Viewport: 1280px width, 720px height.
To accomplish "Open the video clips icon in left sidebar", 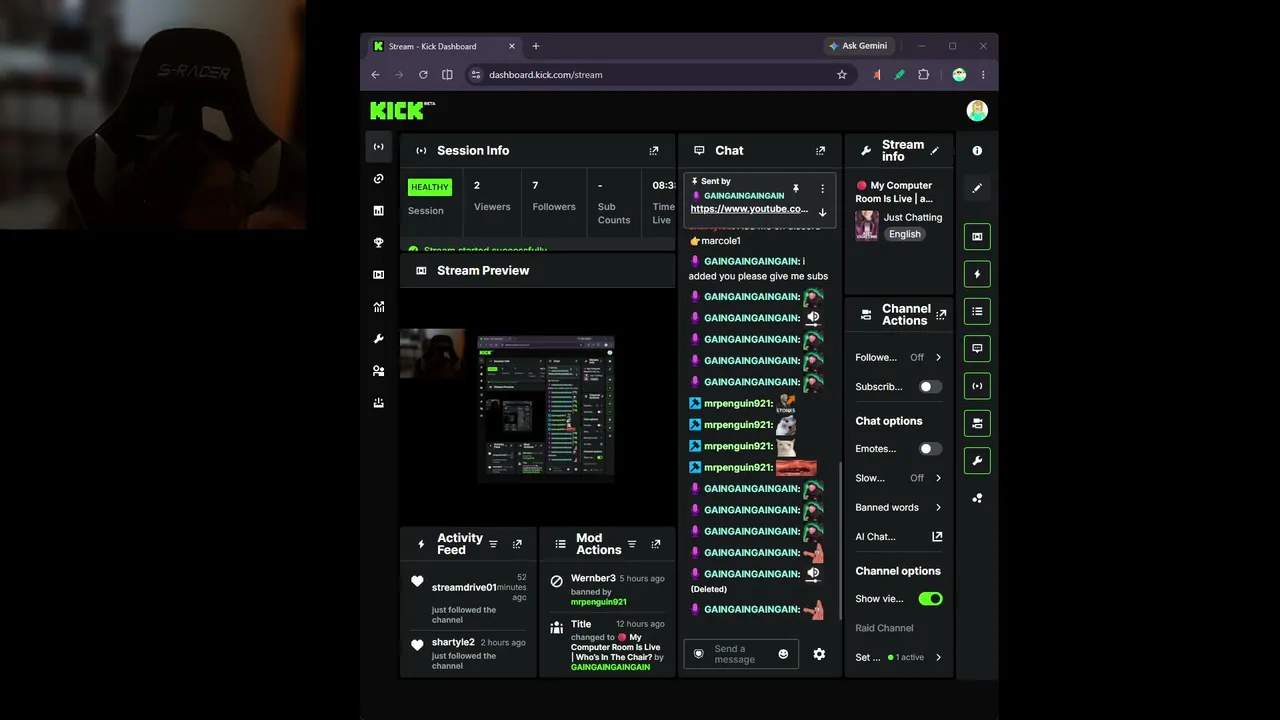I will click(x=378, y=275).
